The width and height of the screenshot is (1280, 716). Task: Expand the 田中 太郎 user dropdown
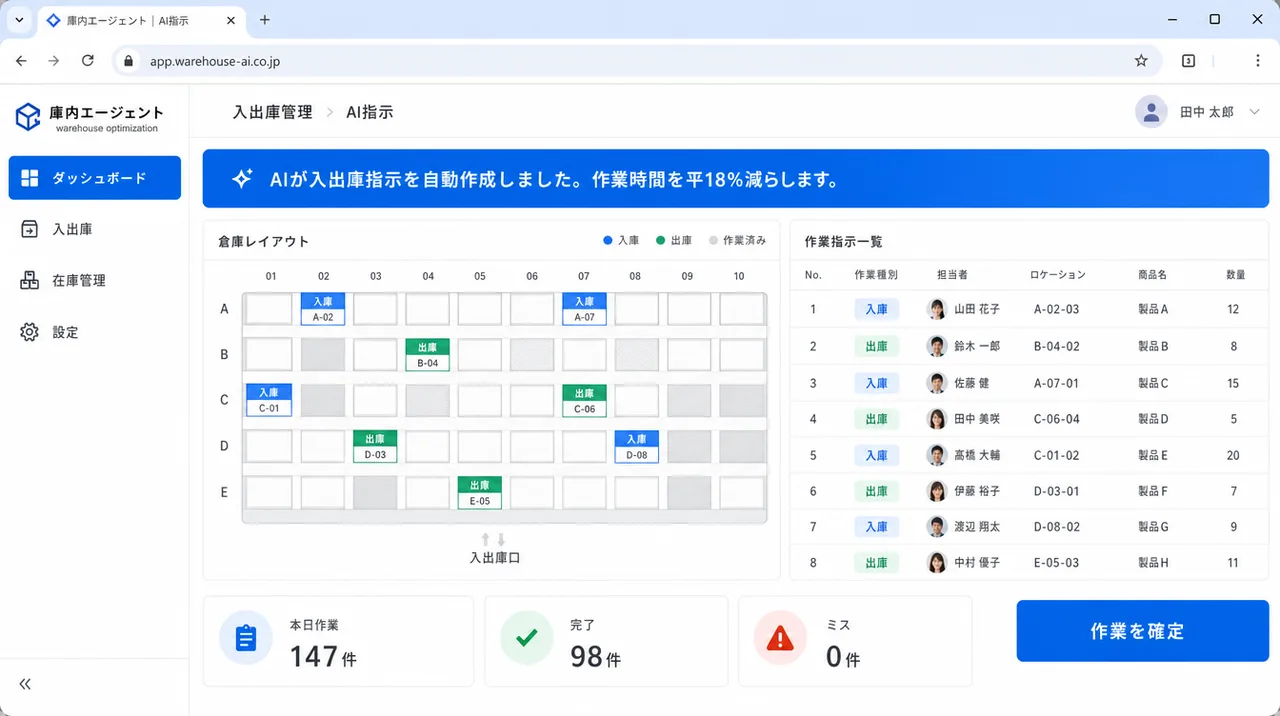[x=1255, y=112]
